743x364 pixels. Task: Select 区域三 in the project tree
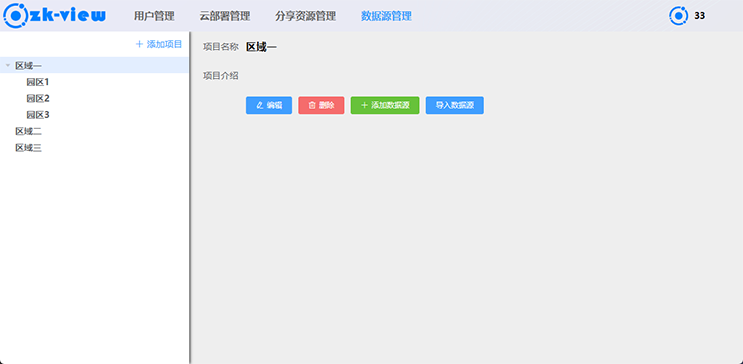point(28,148)
